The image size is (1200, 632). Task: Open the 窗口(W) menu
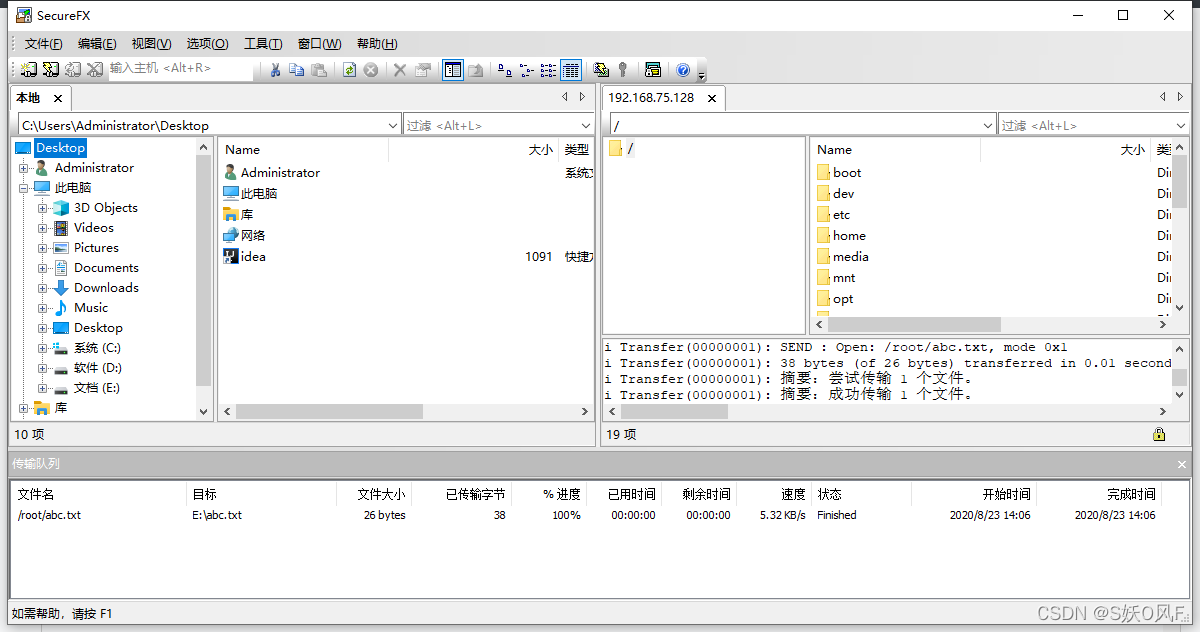319,44
